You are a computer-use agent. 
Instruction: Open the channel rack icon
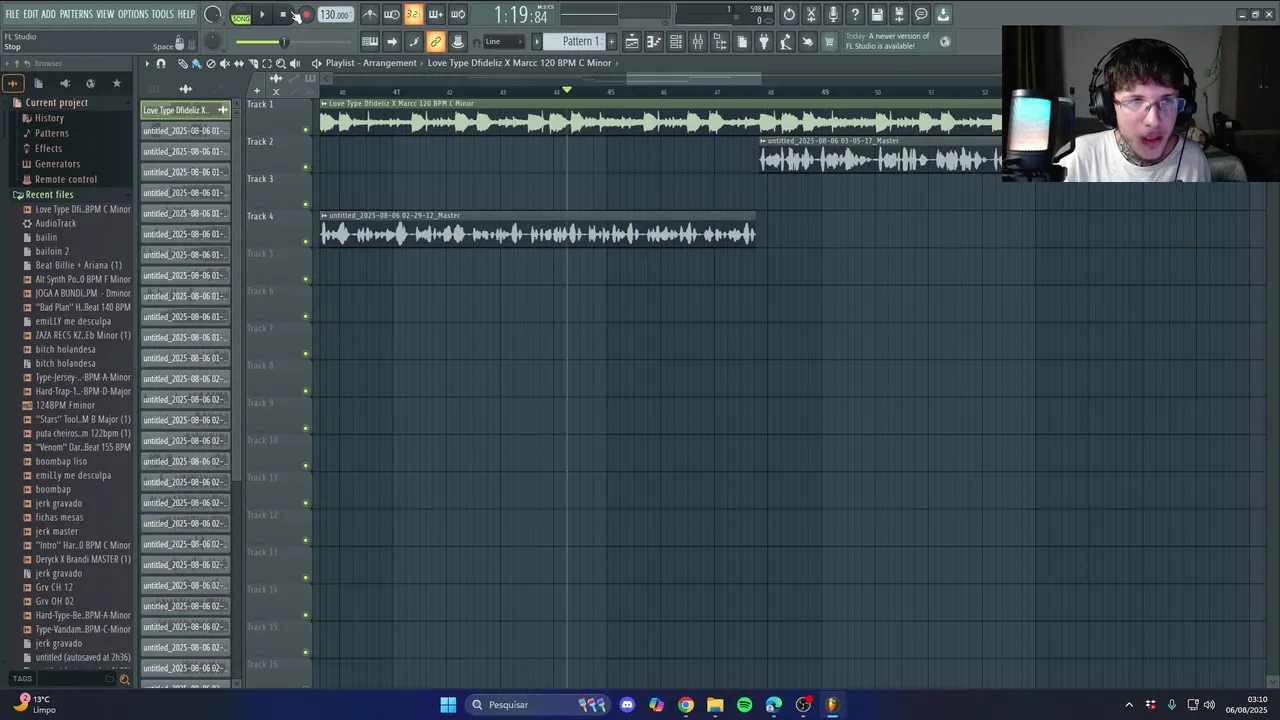coord(675,41)
